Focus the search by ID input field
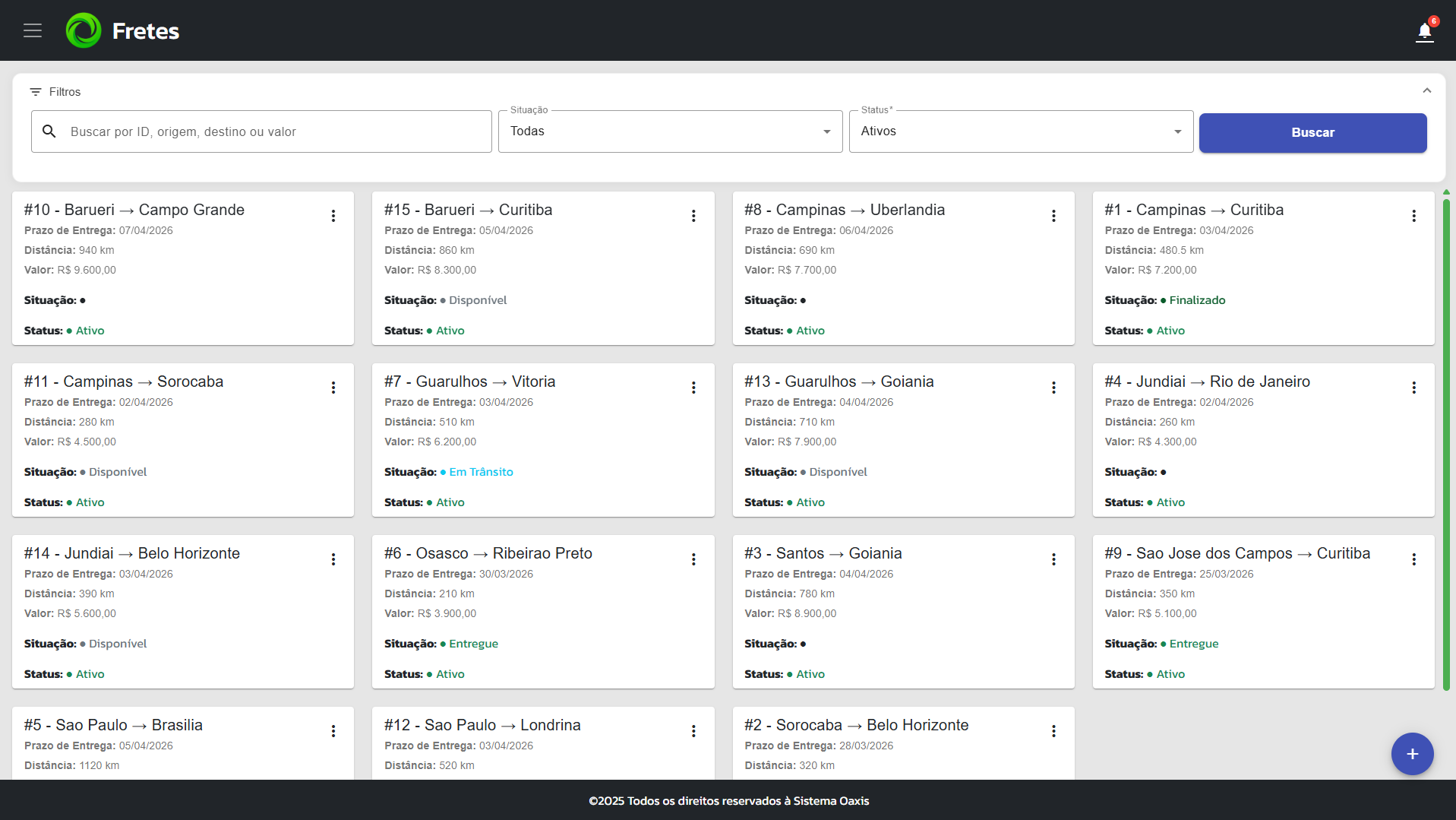1456x820 pixels. (x=273, y=131)
